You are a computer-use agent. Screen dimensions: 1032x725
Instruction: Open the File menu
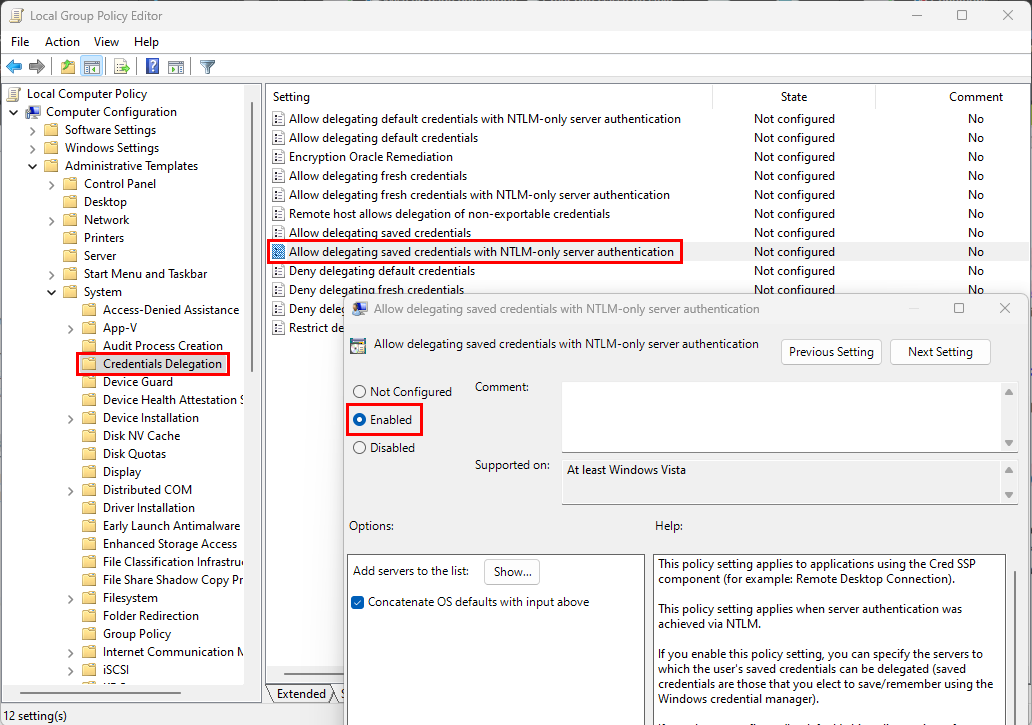[x=20, y=42]
